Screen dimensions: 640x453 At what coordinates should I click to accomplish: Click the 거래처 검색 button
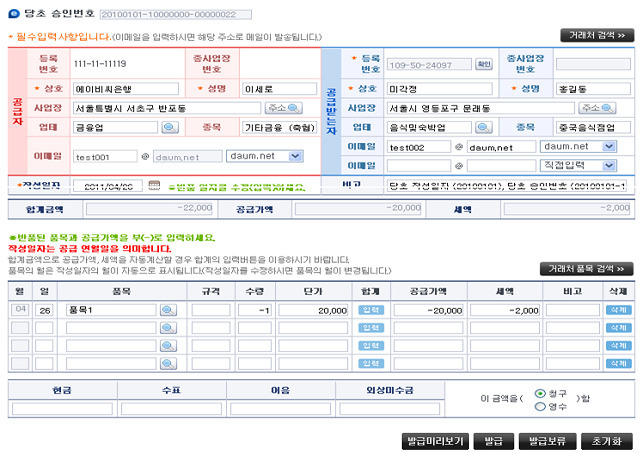tap(597, 36)
